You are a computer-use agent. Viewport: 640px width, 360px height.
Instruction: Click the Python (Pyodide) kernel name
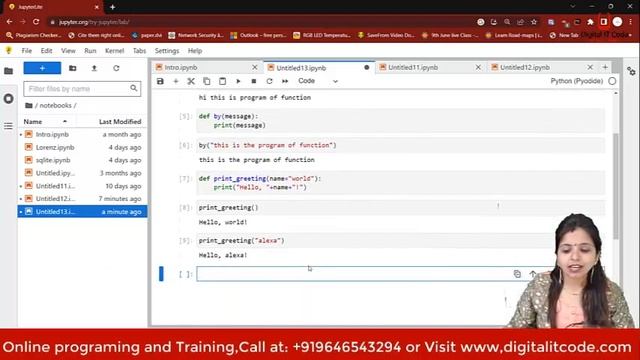pos(576,81)
